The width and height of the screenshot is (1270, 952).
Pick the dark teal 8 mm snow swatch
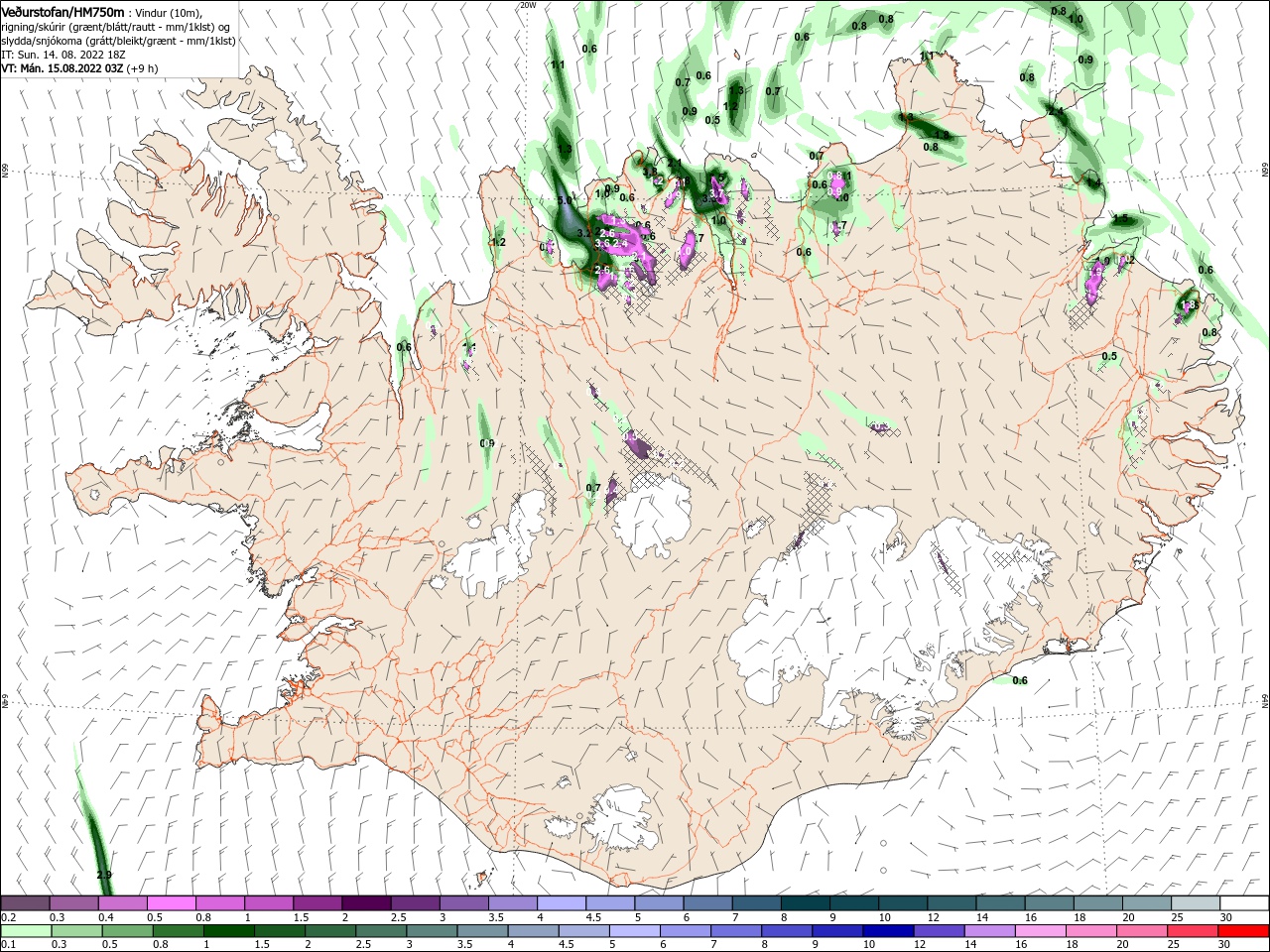(x=804, y=903)
